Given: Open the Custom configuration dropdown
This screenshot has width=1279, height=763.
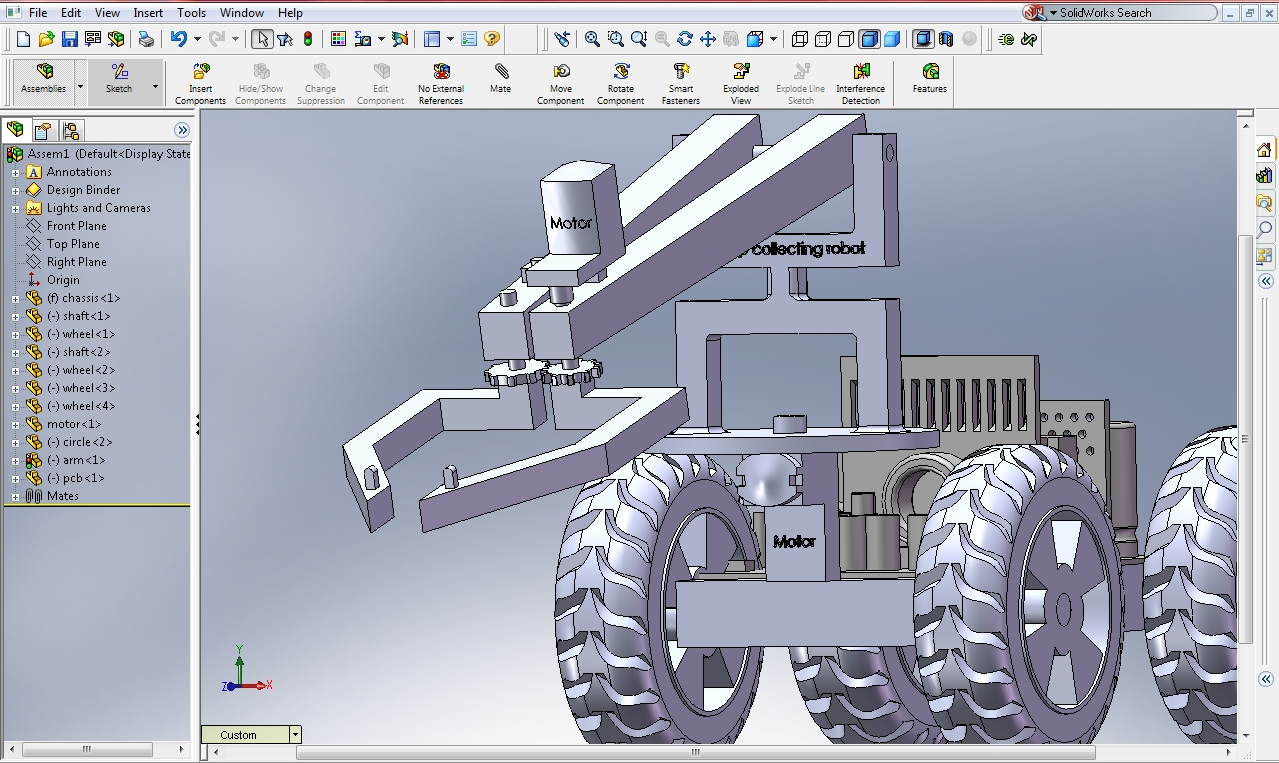Looking at the screenshot, I should tap(295, 734).
